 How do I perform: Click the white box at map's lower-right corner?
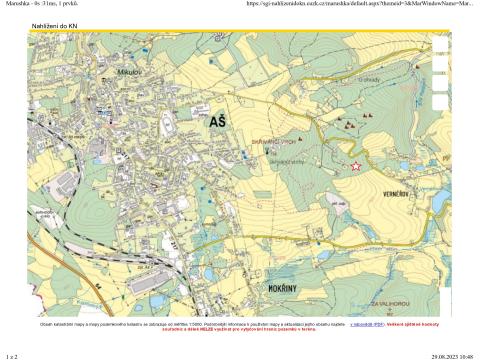pos(446,302)
